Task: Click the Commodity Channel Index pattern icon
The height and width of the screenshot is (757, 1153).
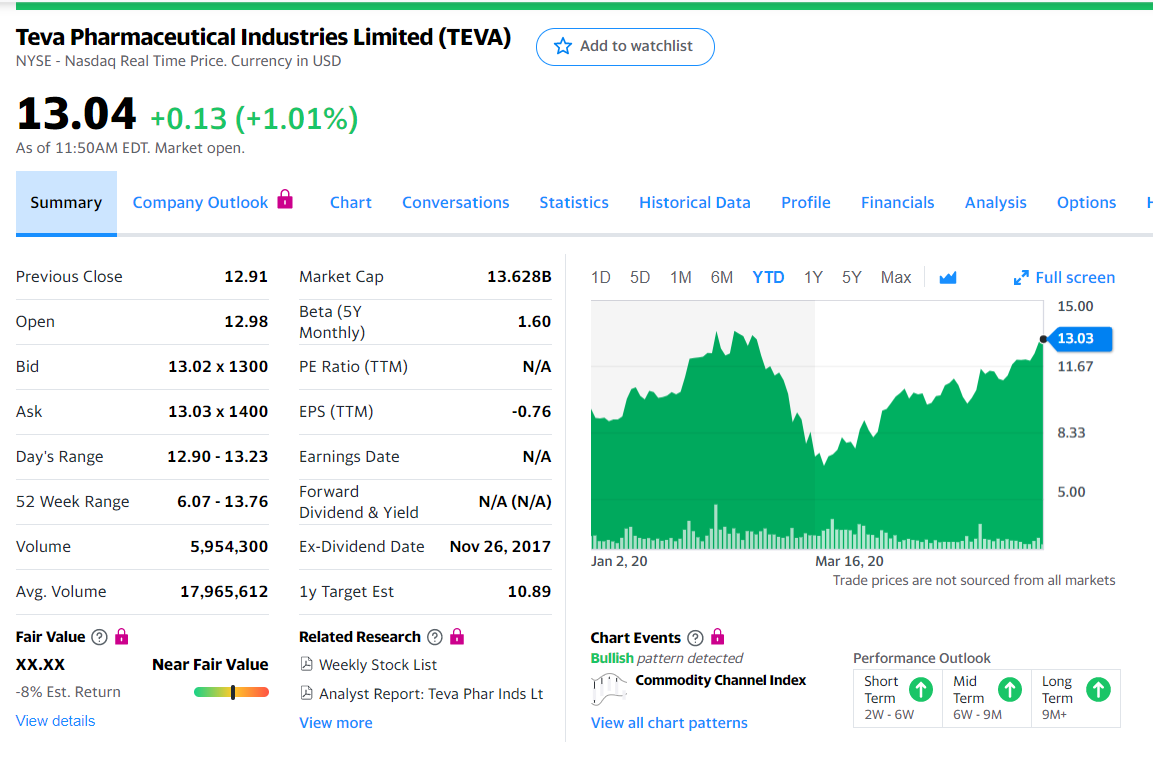Action: pyautogui.click(x=609, y=689)
